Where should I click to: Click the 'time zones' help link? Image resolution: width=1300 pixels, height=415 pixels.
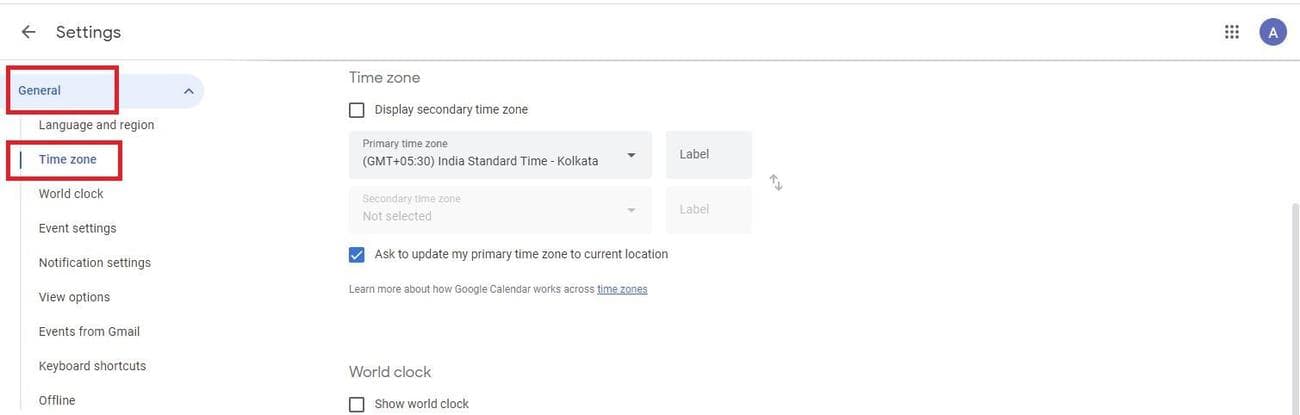622,290
